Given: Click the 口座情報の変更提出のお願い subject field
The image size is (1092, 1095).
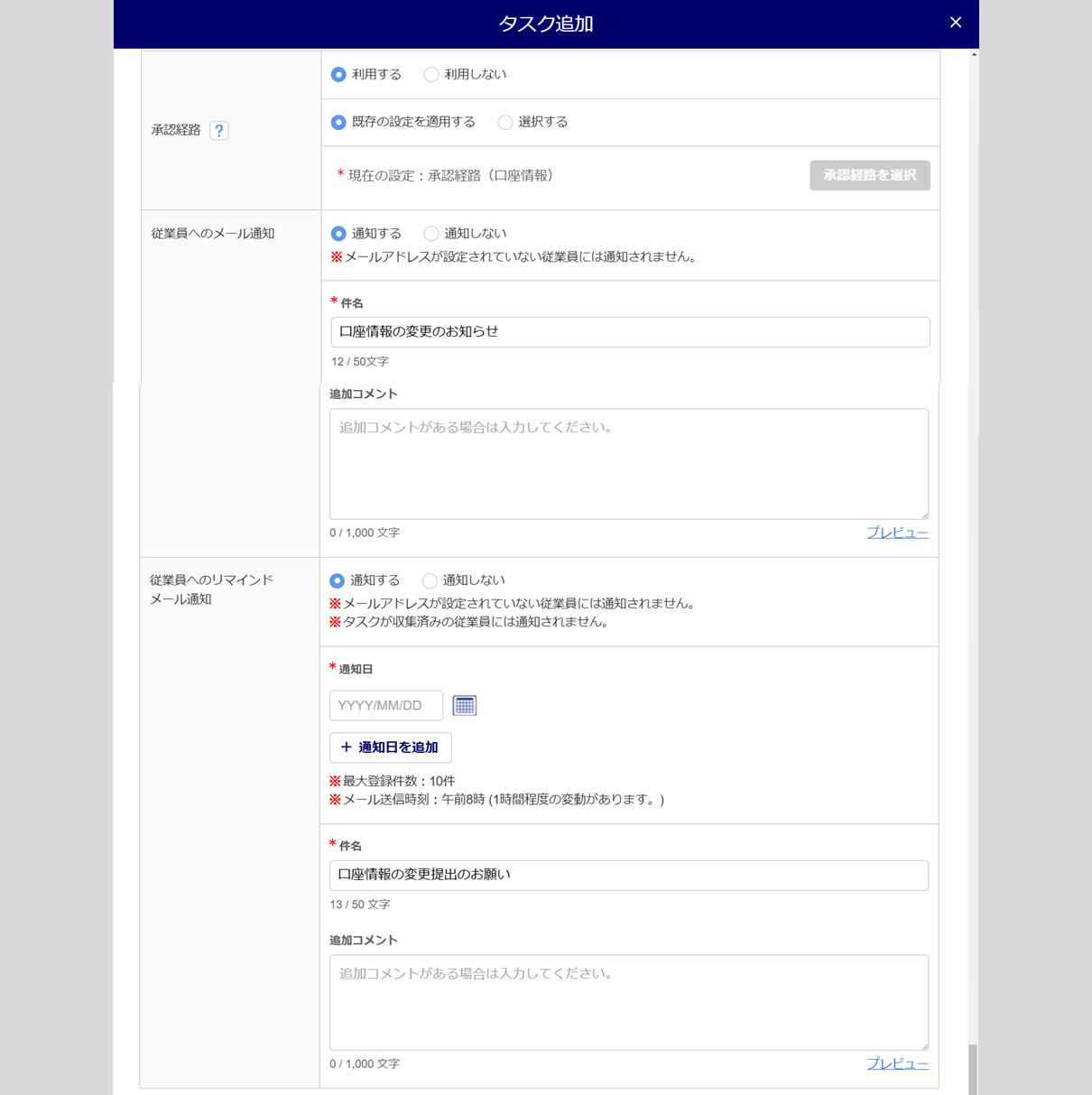Looking at the screenshot, I should 628,875.
